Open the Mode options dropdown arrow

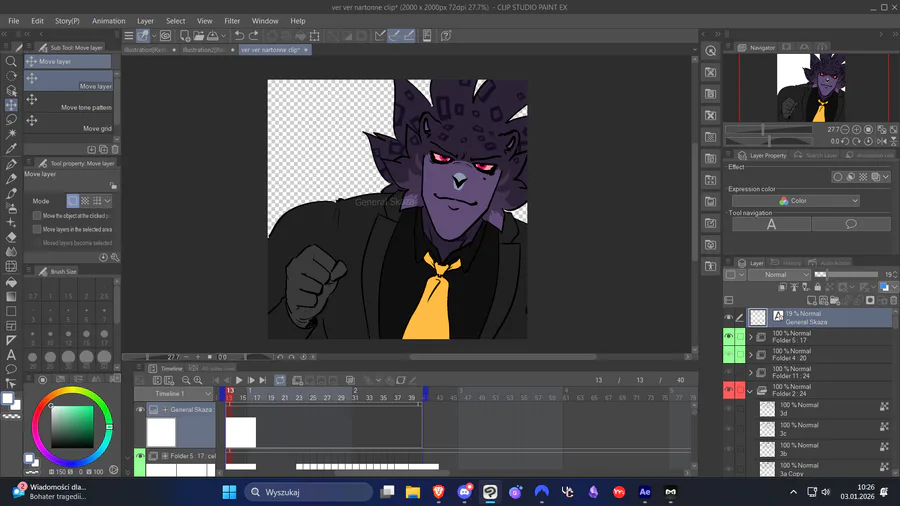[107, 201]
